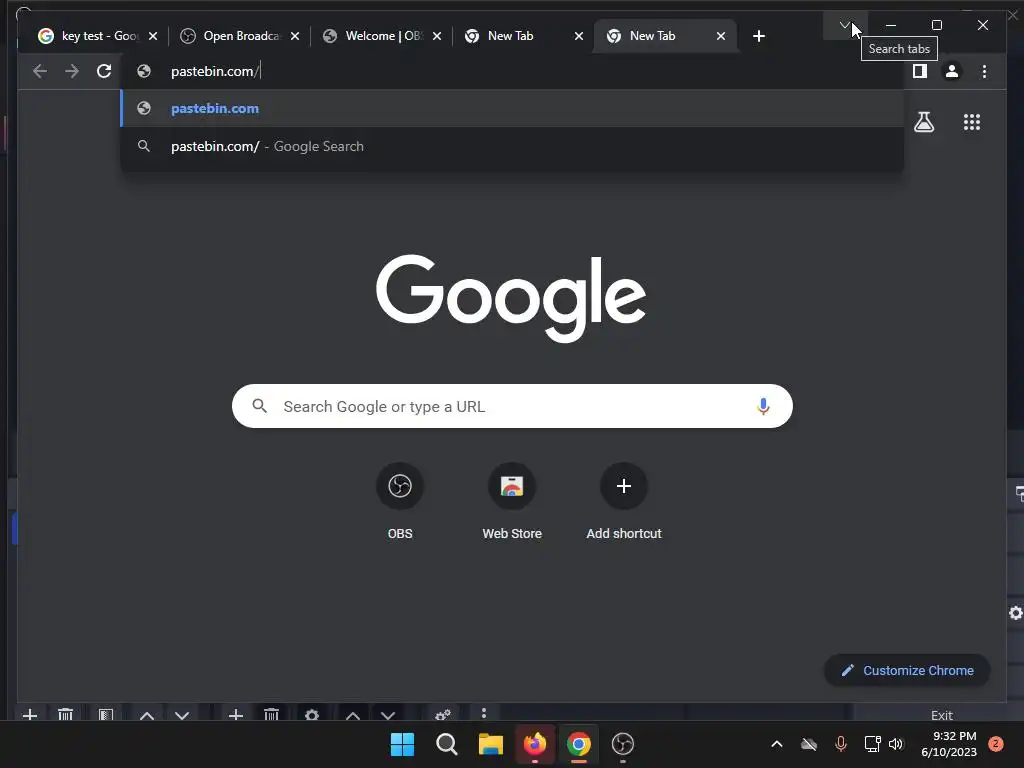1024x768 pixels.
Task: Click the Chrome taskbar icon
Action: [579, 744]
